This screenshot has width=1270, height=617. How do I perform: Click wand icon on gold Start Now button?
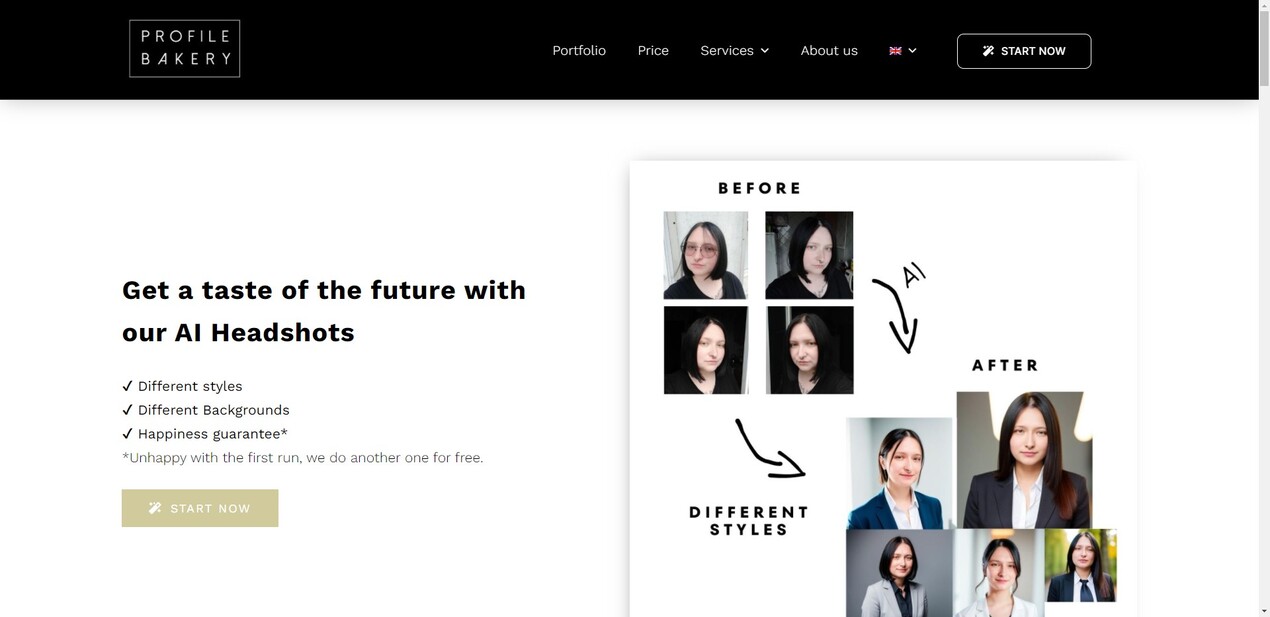tap(155, 508)
